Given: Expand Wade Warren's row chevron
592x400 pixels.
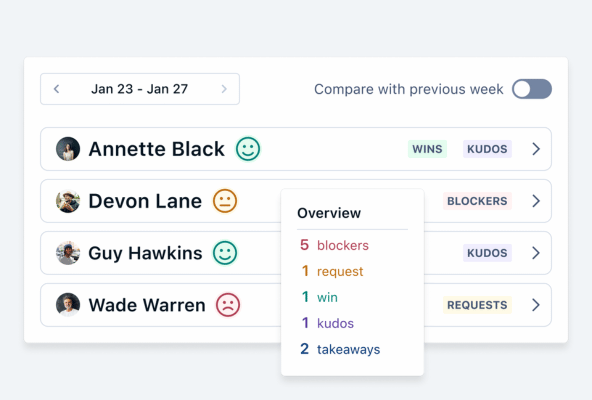Looking at the screenshot, I should click(x=536, y=305).
